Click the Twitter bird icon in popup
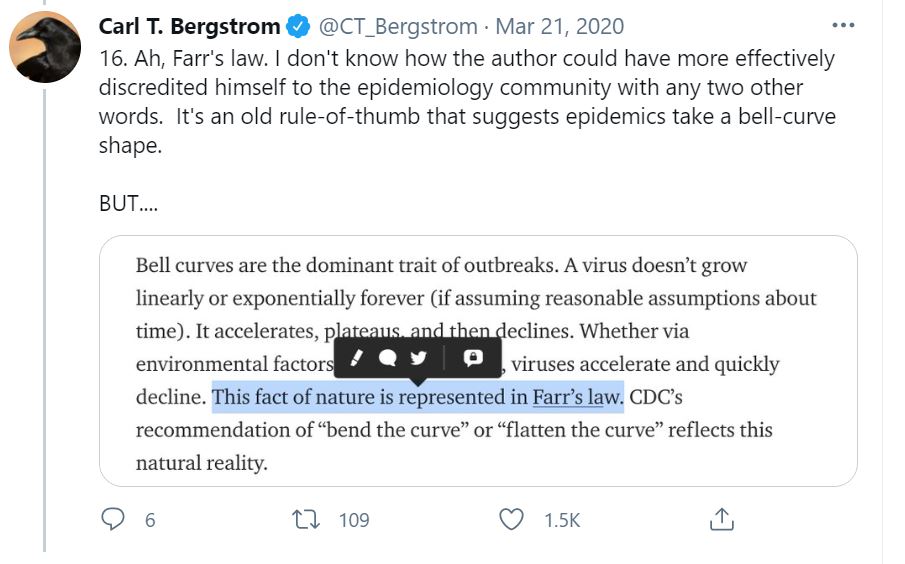905x564 pixels. pyautogui.click(x=419, y=358)
